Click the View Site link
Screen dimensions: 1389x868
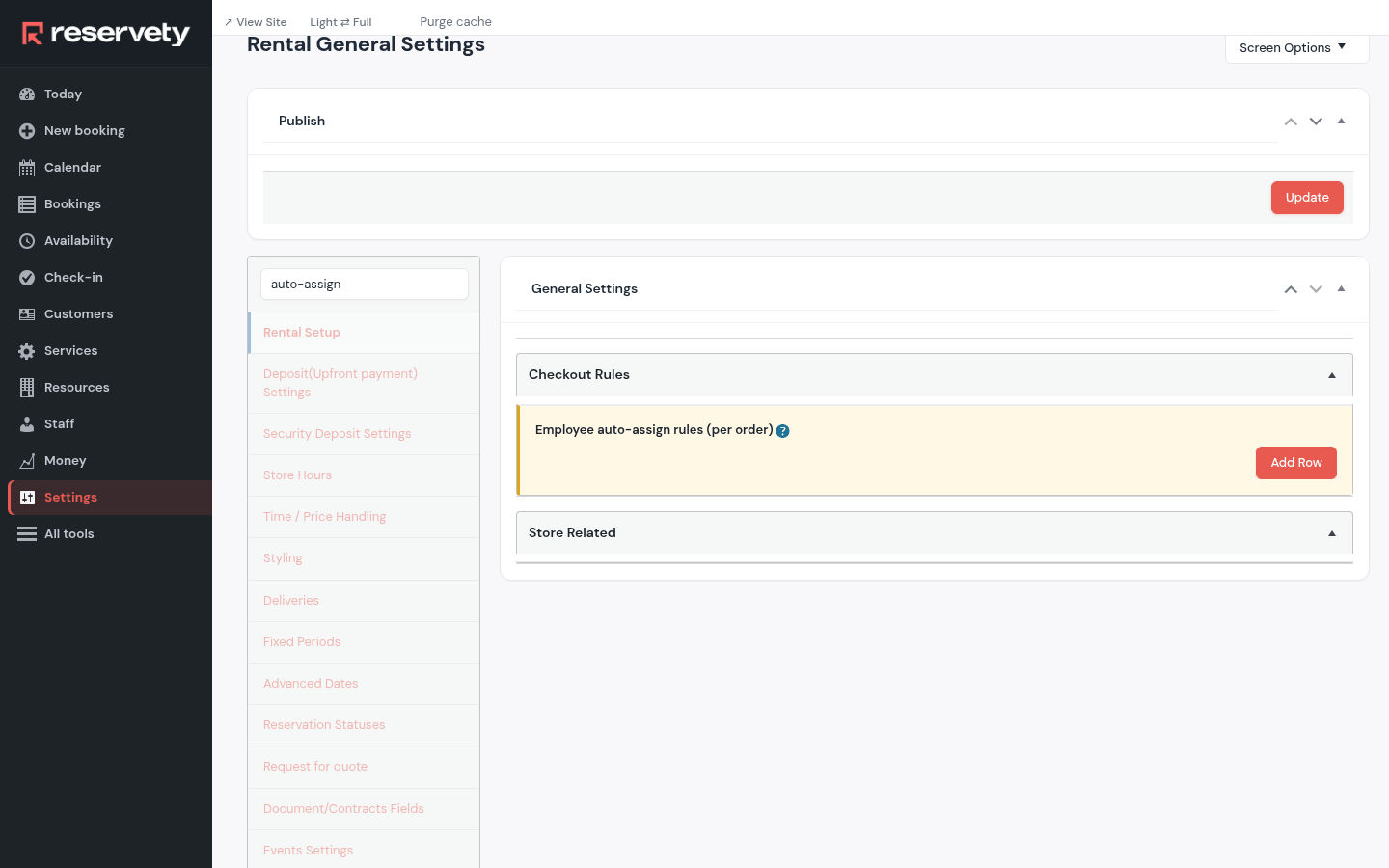click(x=256, y=22)
